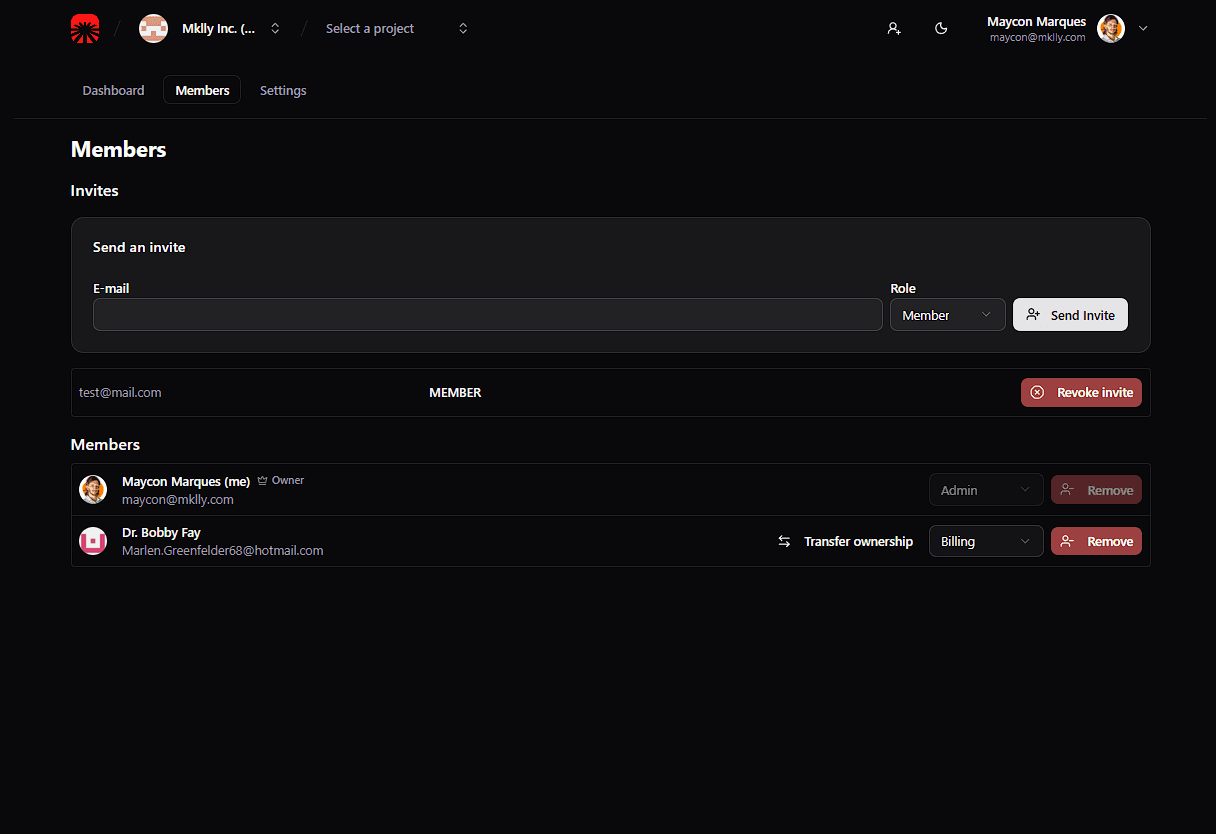Click the Send Invite button
1216x834 pixels.
point(1070,315)
